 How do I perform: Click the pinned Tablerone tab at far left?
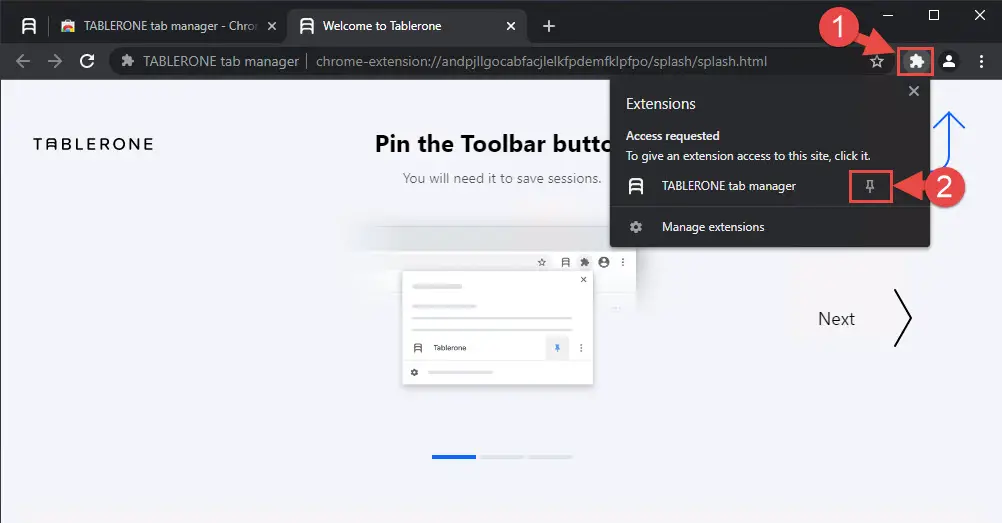point(29,26)
